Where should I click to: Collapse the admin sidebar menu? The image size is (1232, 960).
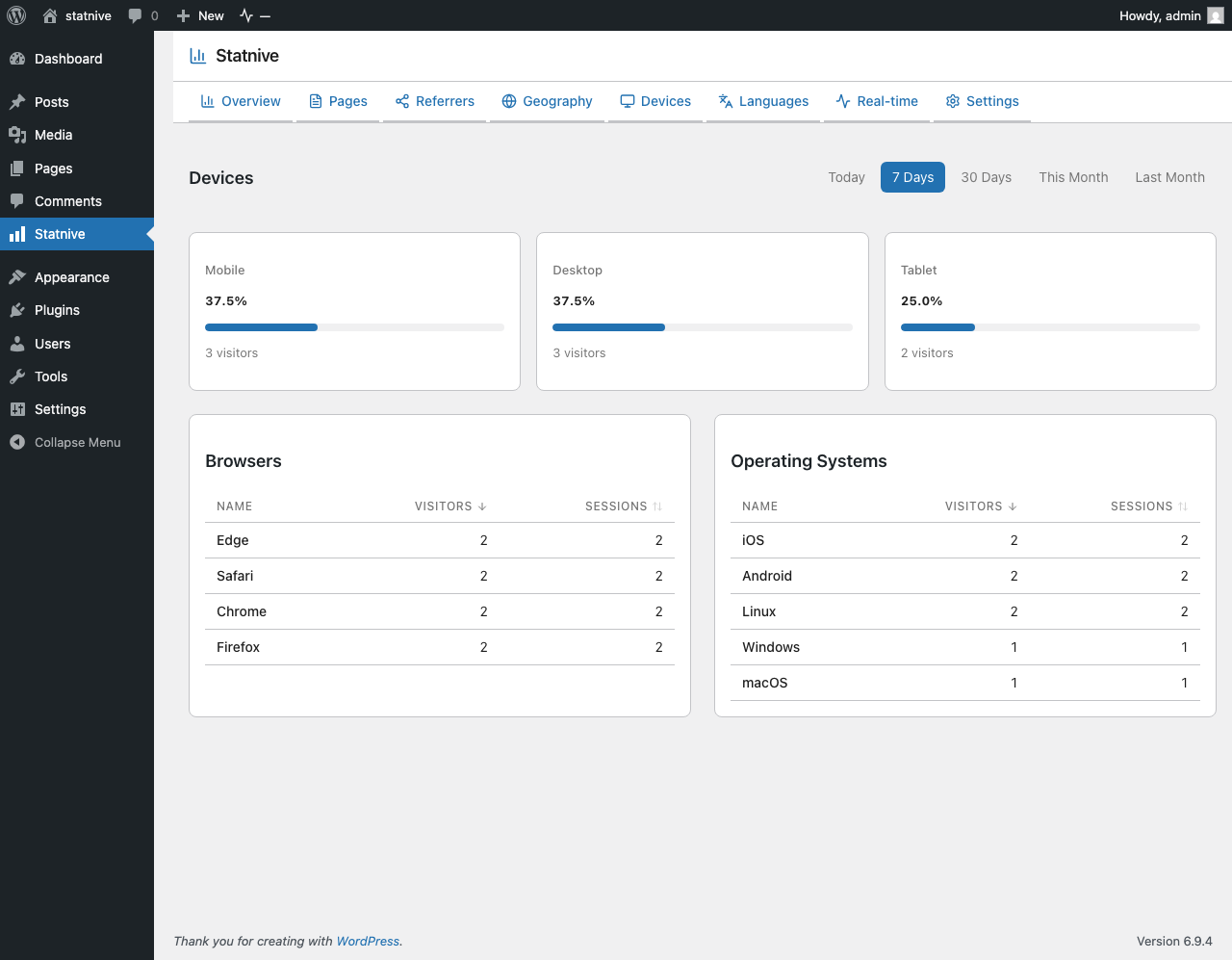64,442
